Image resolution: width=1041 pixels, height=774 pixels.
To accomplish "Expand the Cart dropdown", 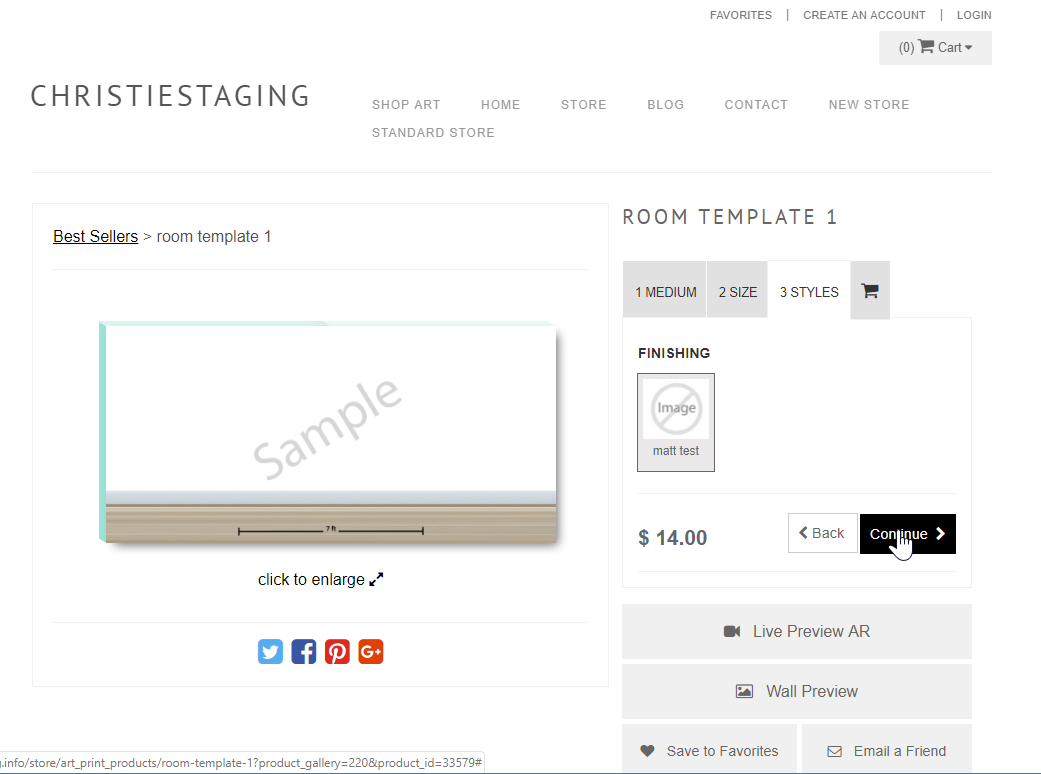I will click(x=935, y=47).
